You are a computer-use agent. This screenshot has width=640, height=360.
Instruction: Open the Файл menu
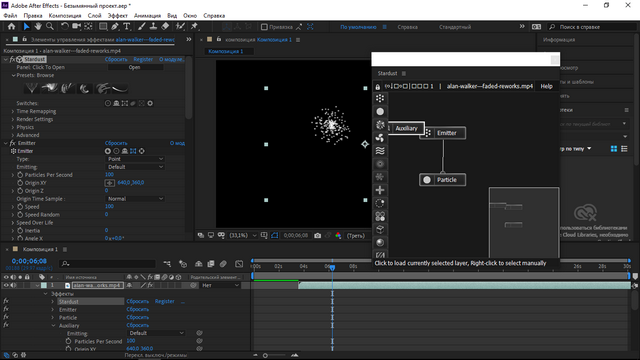[10, 16]
